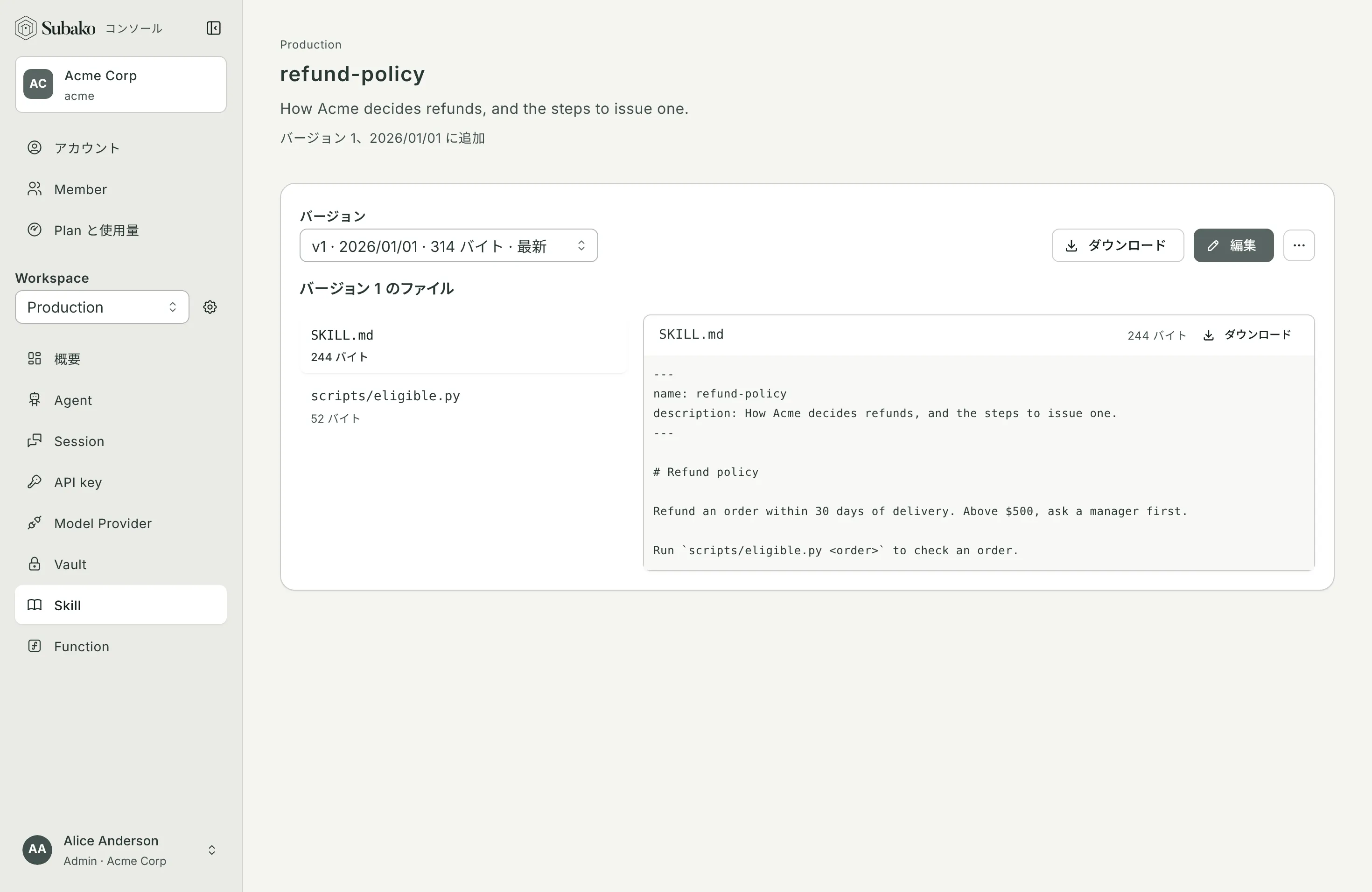Click the Production breadcrumb link
Screen dimensions: 1372x892
pos(311,44)
